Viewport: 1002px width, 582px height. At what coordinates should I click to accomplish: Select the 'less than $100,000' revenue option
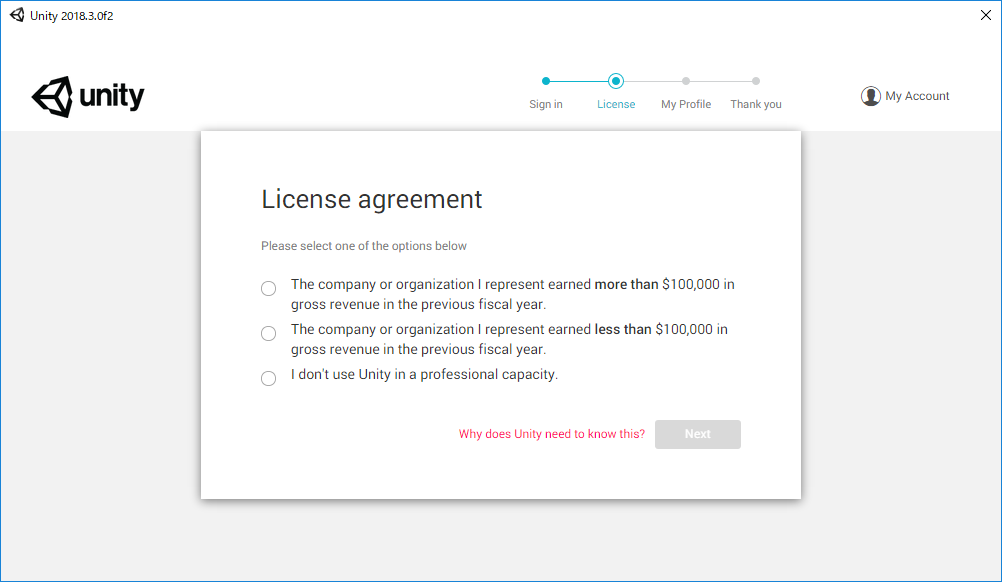pos(268,333)
